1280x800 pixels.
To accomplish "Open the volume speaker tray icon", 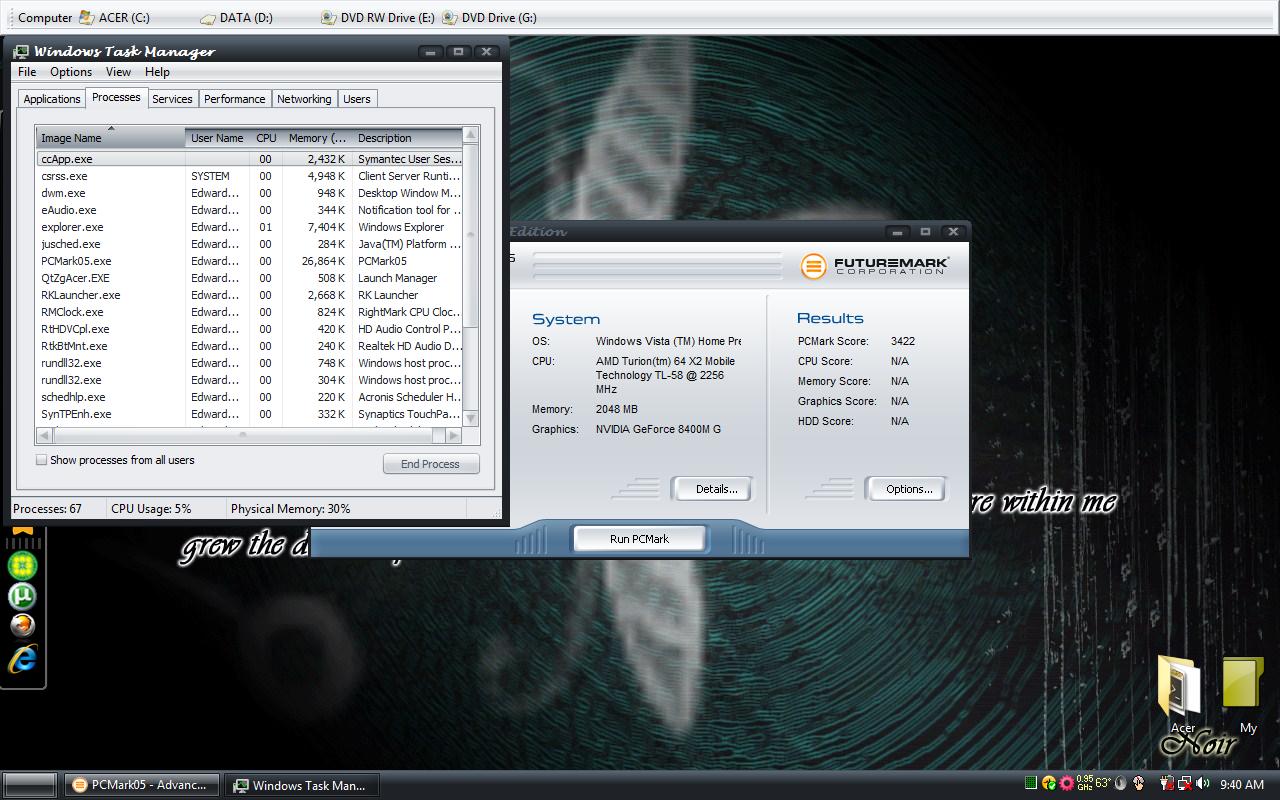I will [x=1202, y=784].
